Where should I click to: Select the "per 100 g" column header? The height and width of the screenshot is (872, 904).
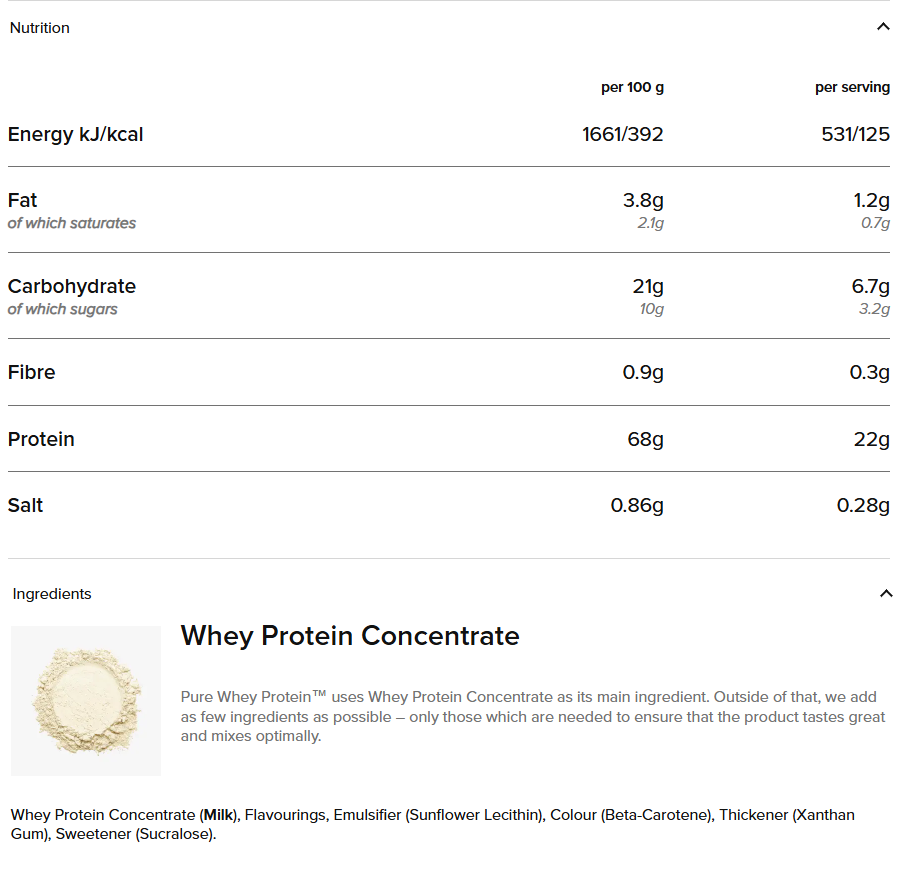pyautogui.click(x=632, y=88)
